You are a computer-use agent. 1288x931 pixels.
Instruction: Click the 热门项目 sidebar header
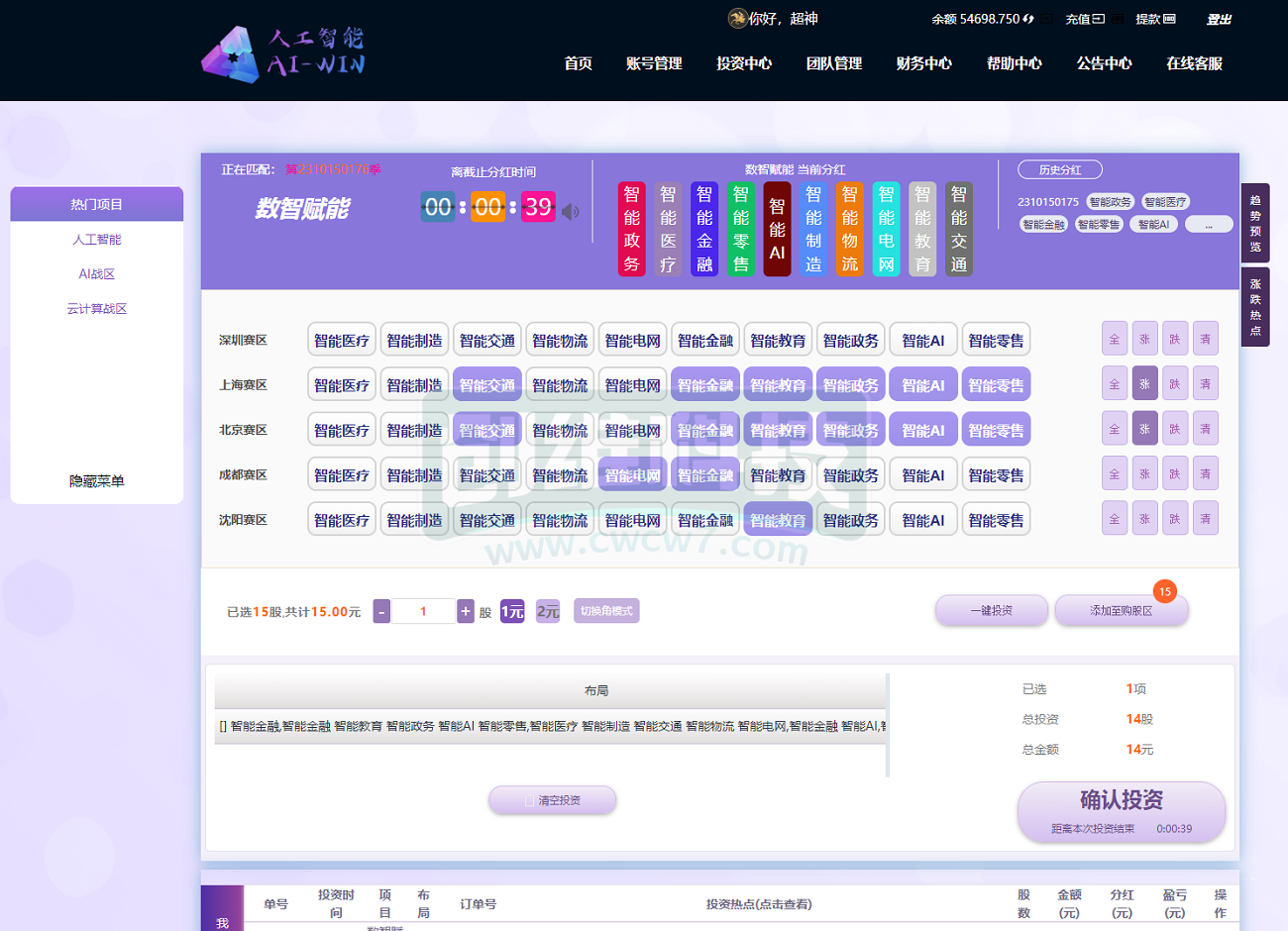[x=97, y=204]
